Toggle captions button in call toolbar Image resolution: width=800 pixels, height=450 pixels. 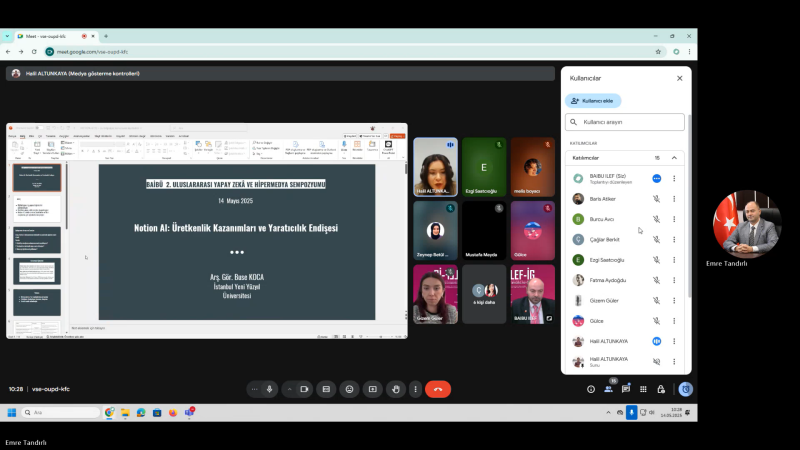[x=326, y=389]
